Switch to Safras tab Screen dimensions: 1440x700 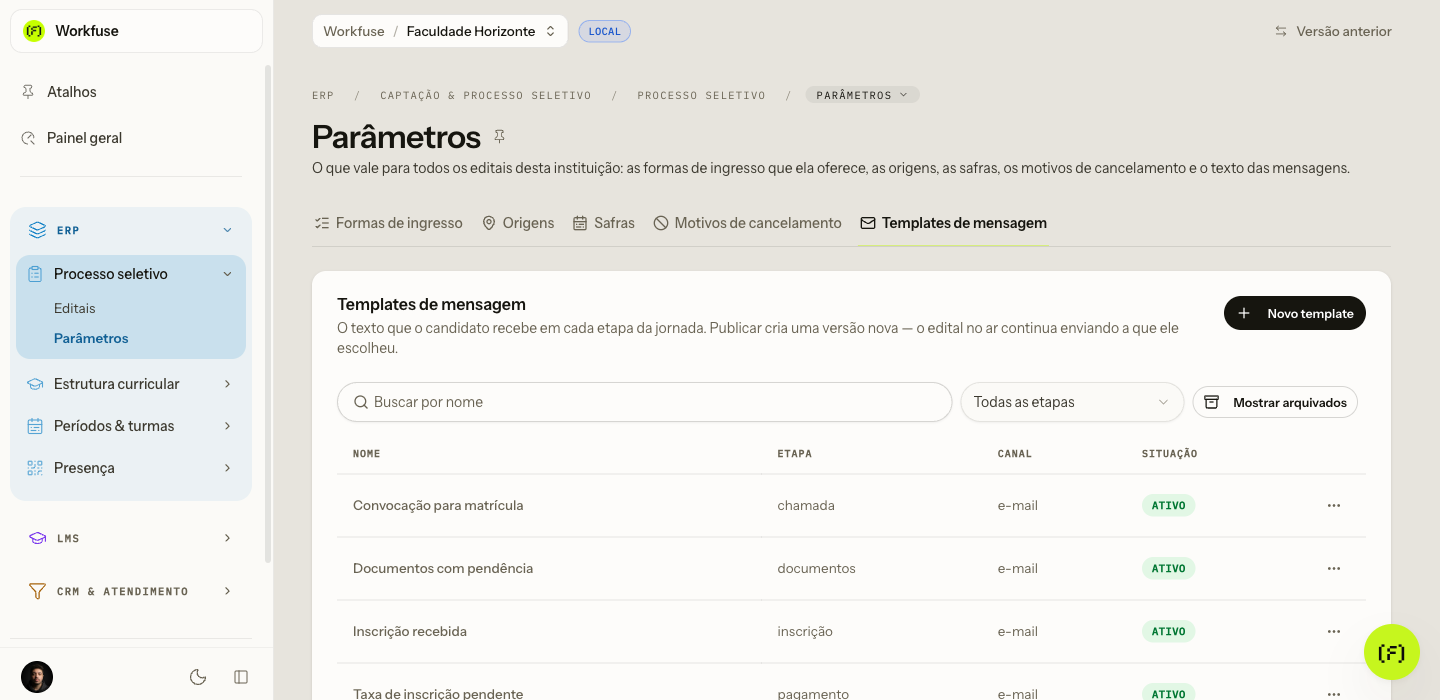(x=604, y=223)
